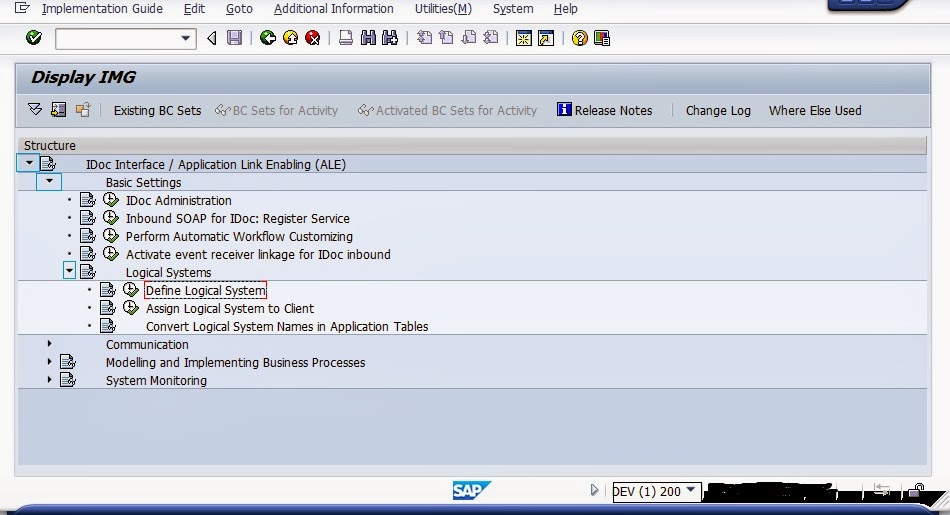Image resolution: width=950 pixels, height=515 pixels.
Task: Click the execute icon for Define Logical System
Action: [130, 290]
